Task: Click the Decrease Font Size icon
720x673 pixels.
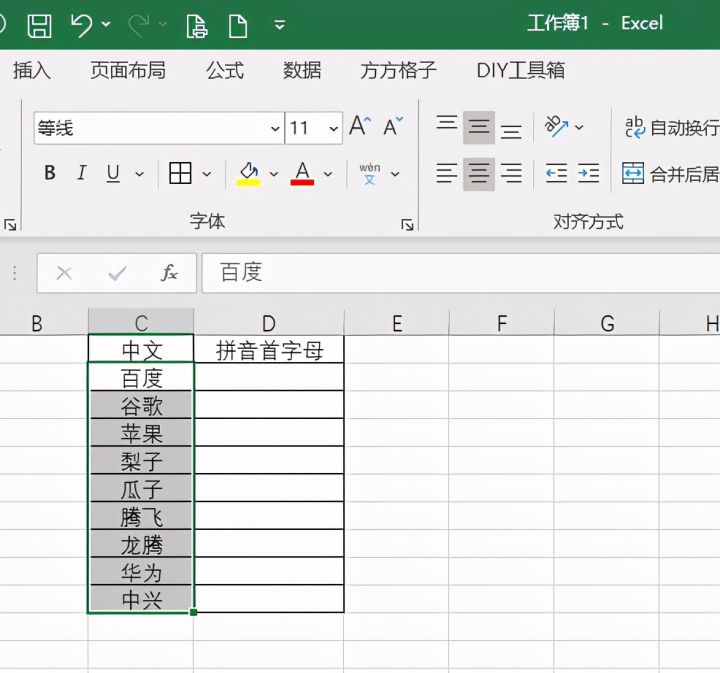Action: tap(394, 126)
